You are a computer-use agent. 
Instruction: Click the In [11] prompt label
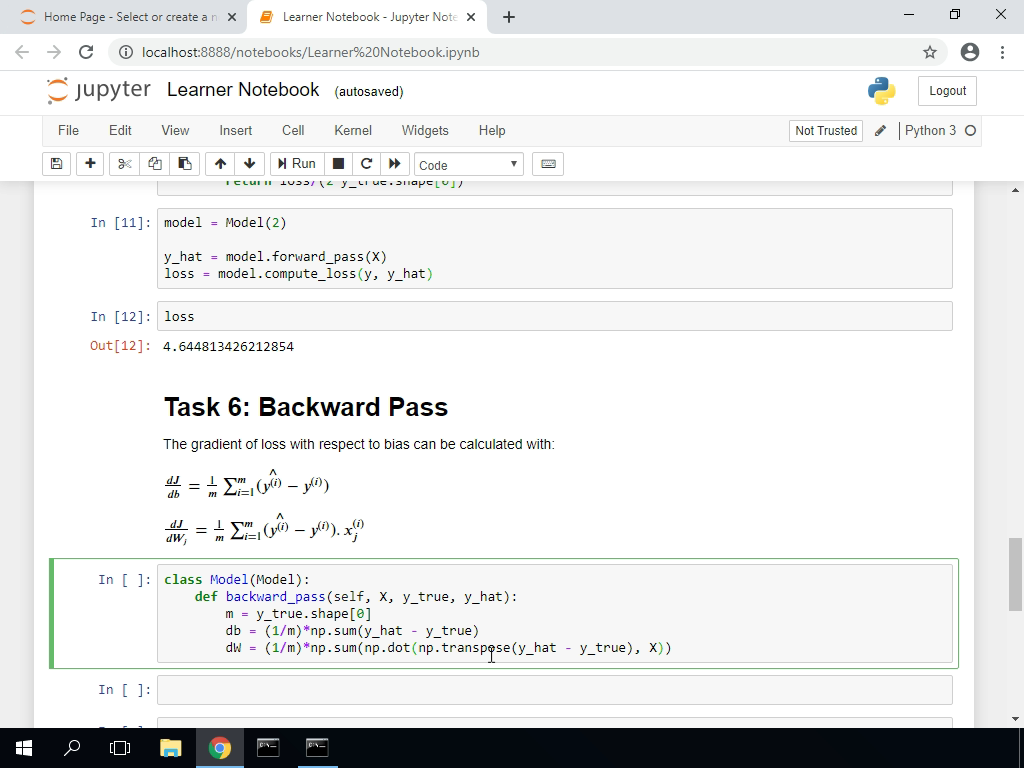[121, 223]
